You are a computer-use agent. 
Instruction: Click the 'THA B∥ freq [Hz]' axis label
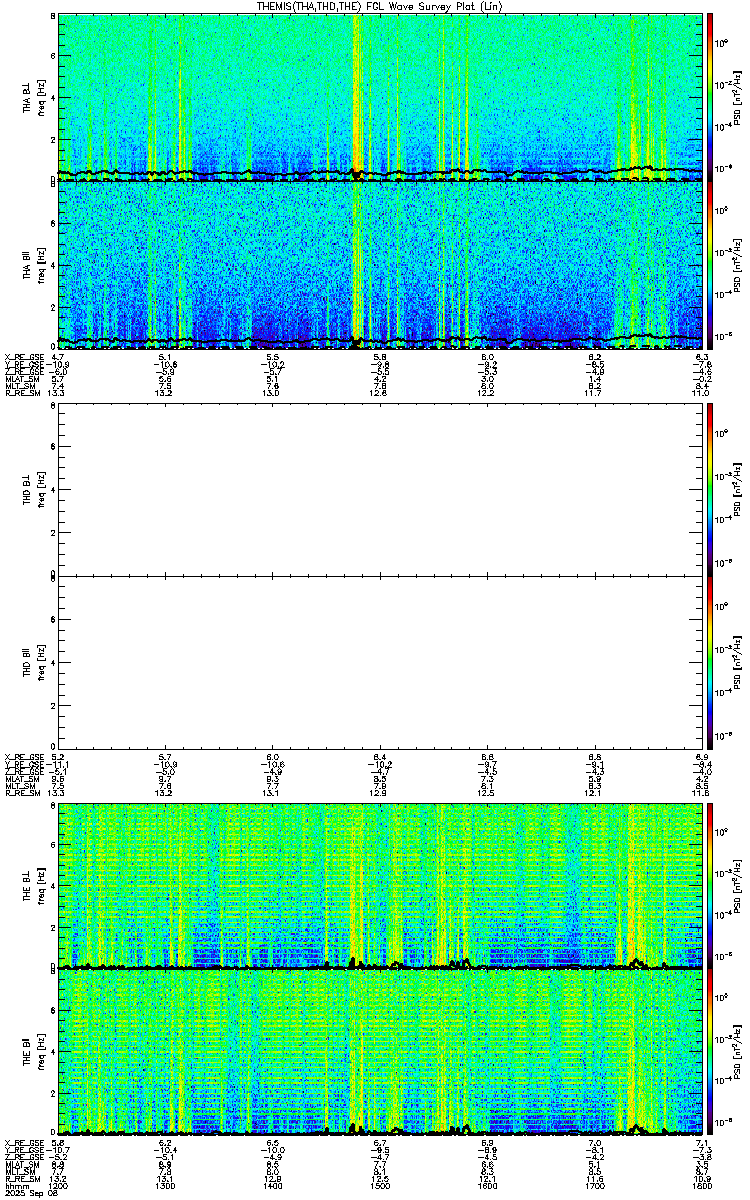[34, 265]
